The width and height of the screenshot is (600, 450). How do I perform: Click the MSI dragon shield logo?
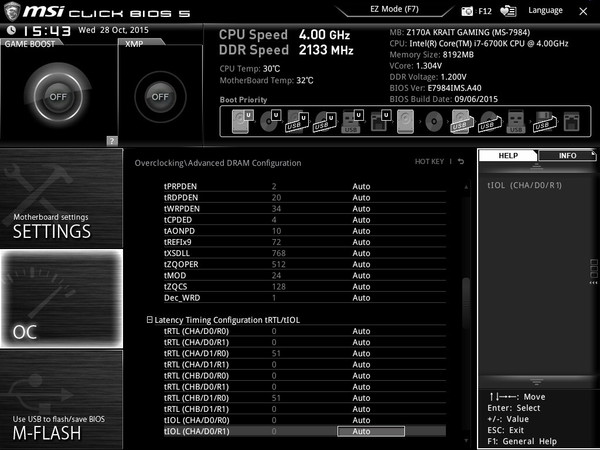pos(11,11)
